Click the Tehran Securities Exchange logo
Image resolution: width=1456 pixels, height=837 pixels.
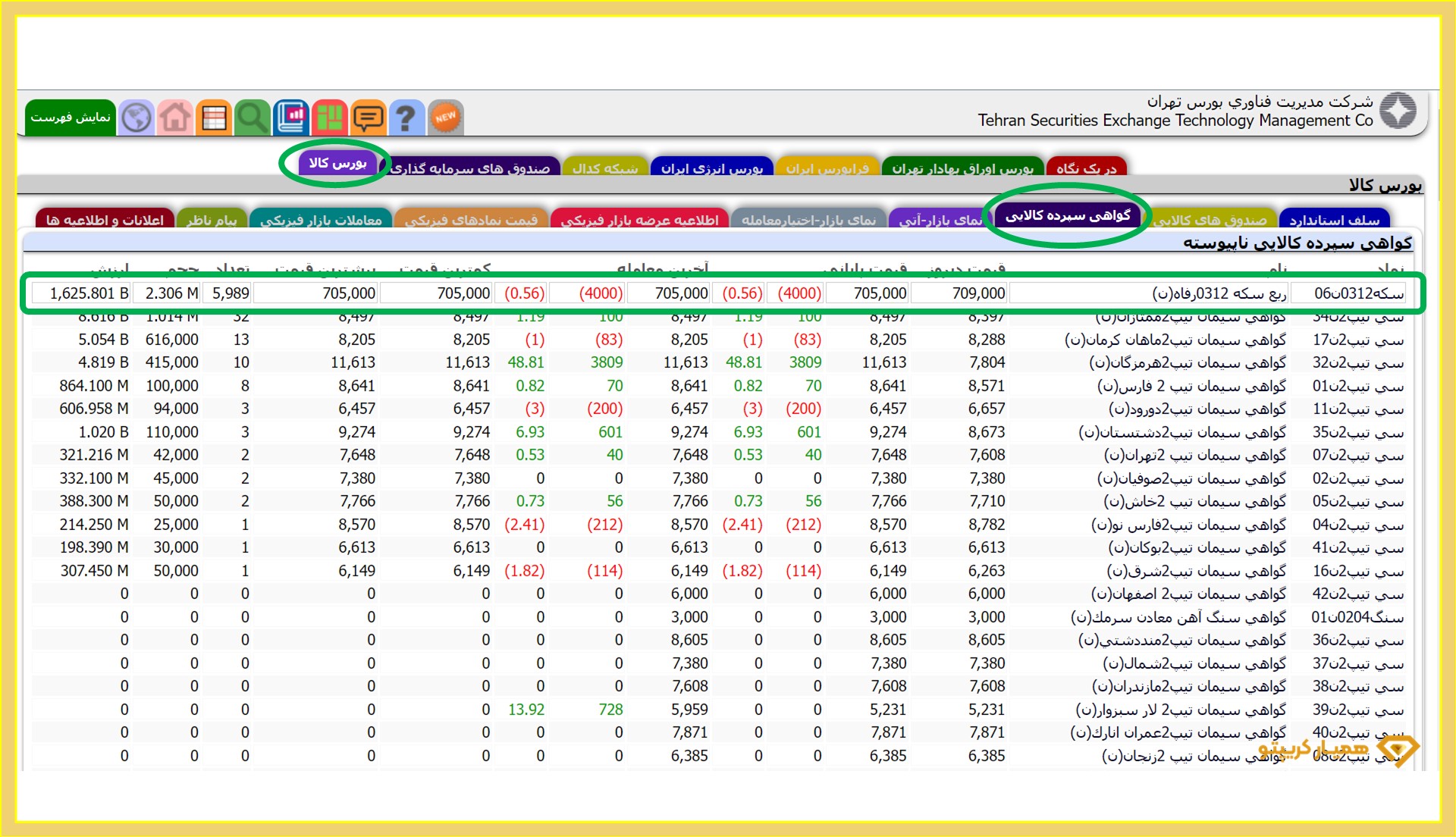click(x=1398, y=111)
